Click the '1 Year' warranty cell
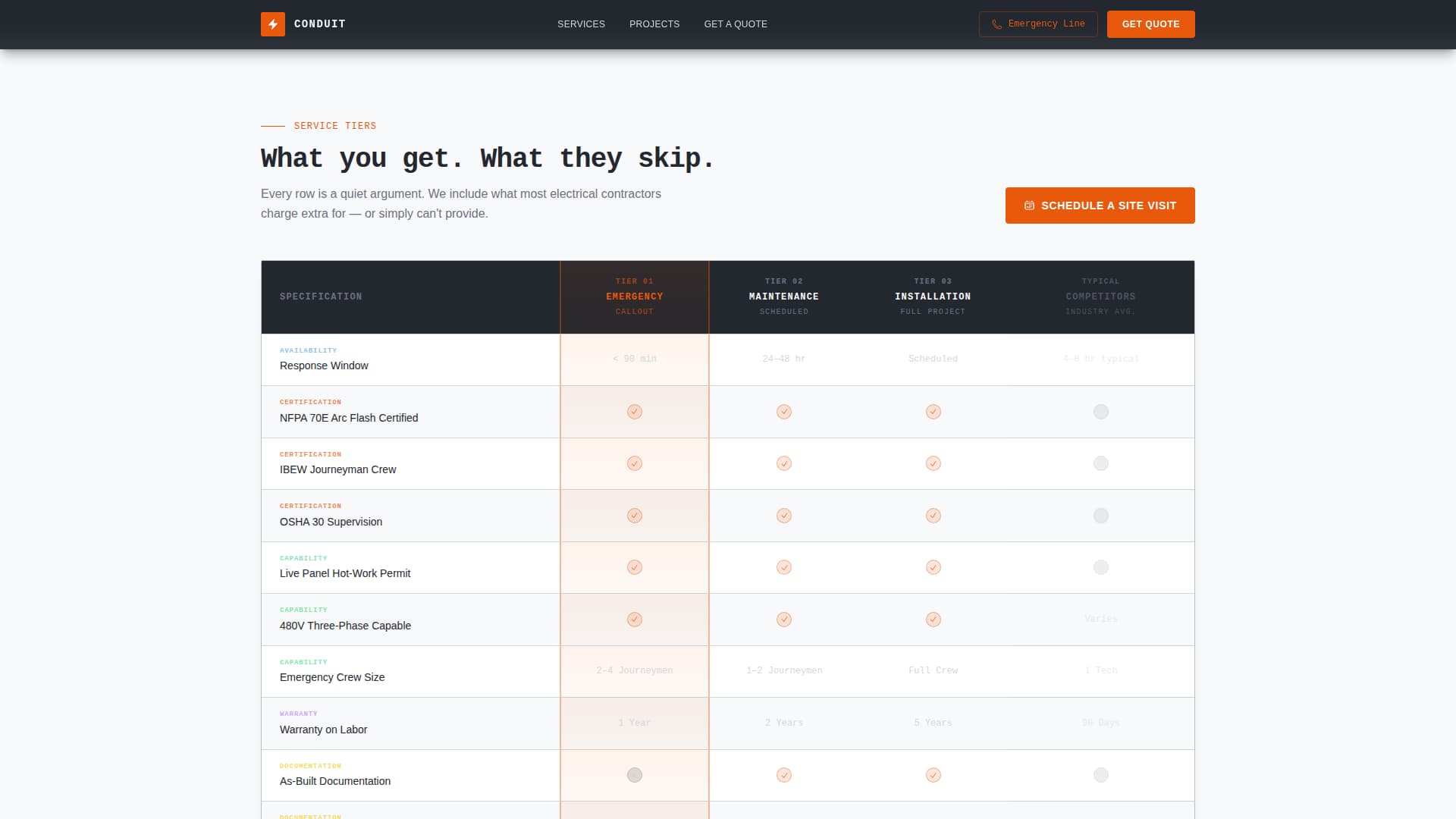The image size is (1456, 819). pyautogui.click(x=635, y=723)
